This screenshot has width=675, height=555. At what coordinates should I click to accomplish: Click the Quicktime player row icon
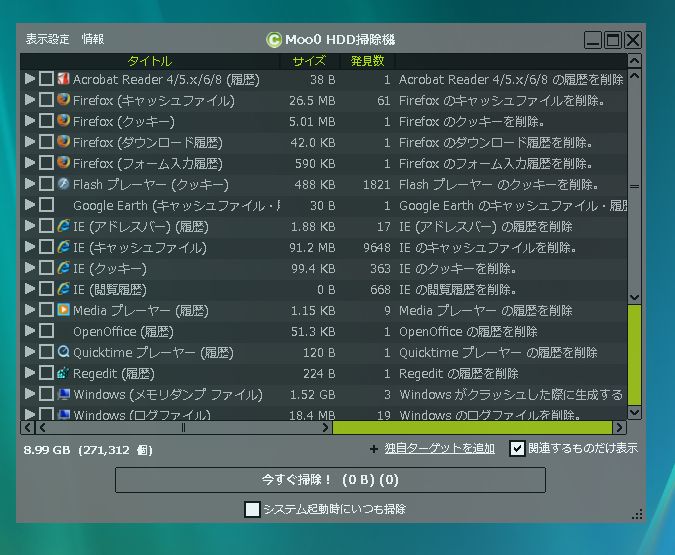pos(63,352)
